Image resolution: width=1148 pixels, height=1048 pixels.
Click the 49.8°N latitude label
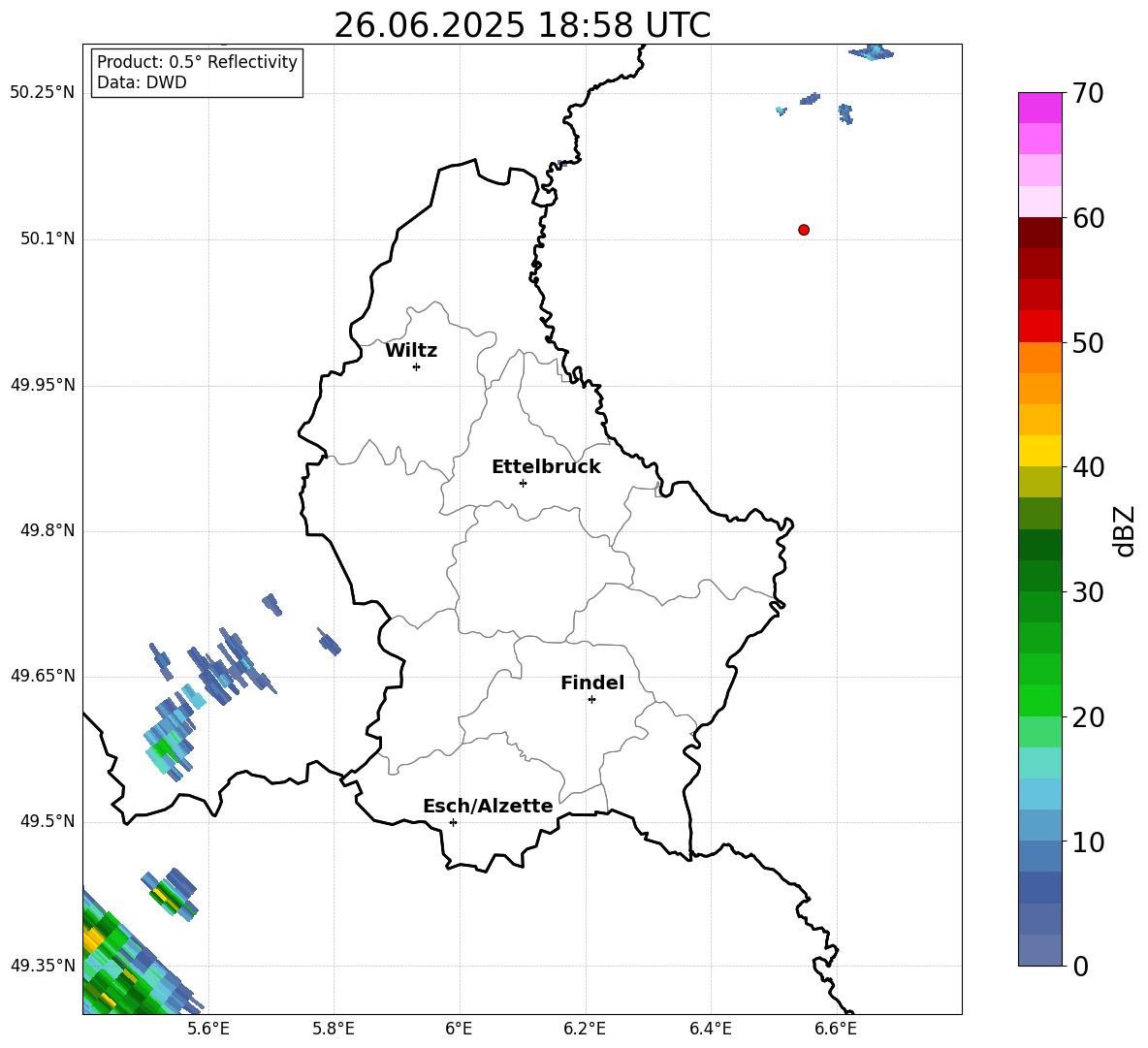coord(48,530)
